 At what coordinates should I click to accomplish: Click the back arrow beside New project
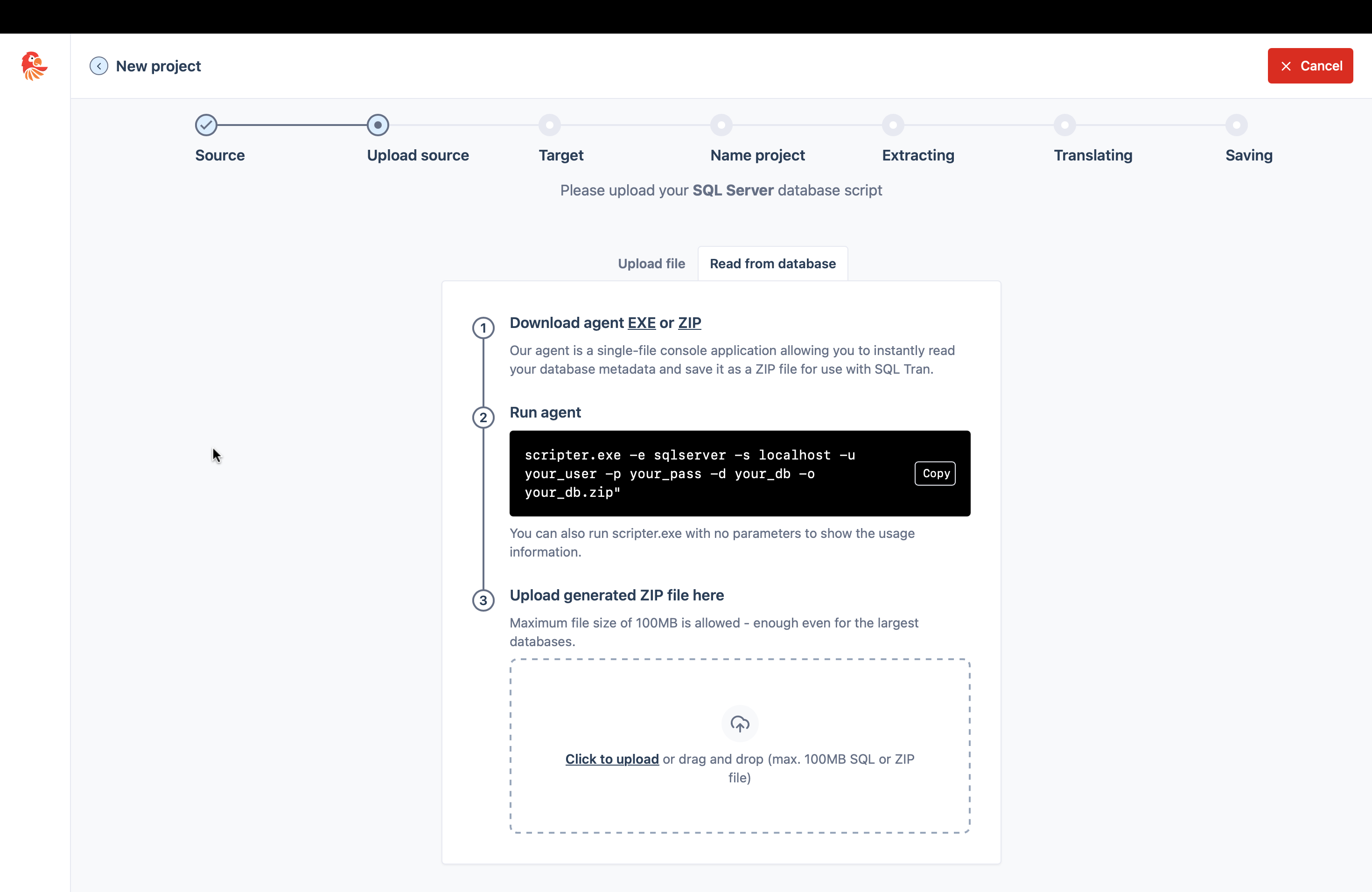pyautogui.click(x=98, y=66)
